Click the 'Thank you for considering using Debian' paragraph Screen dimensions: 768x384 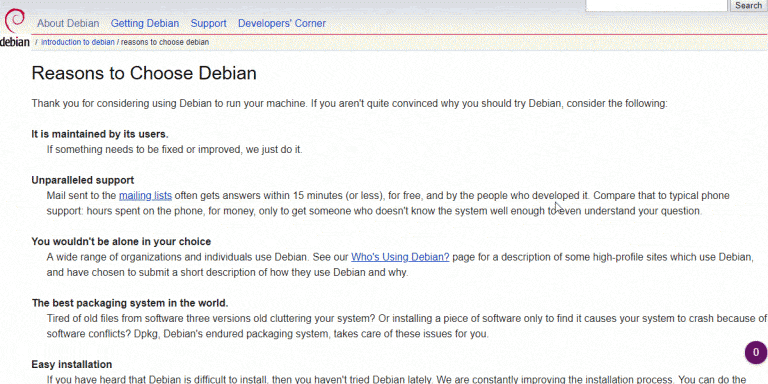349,104
